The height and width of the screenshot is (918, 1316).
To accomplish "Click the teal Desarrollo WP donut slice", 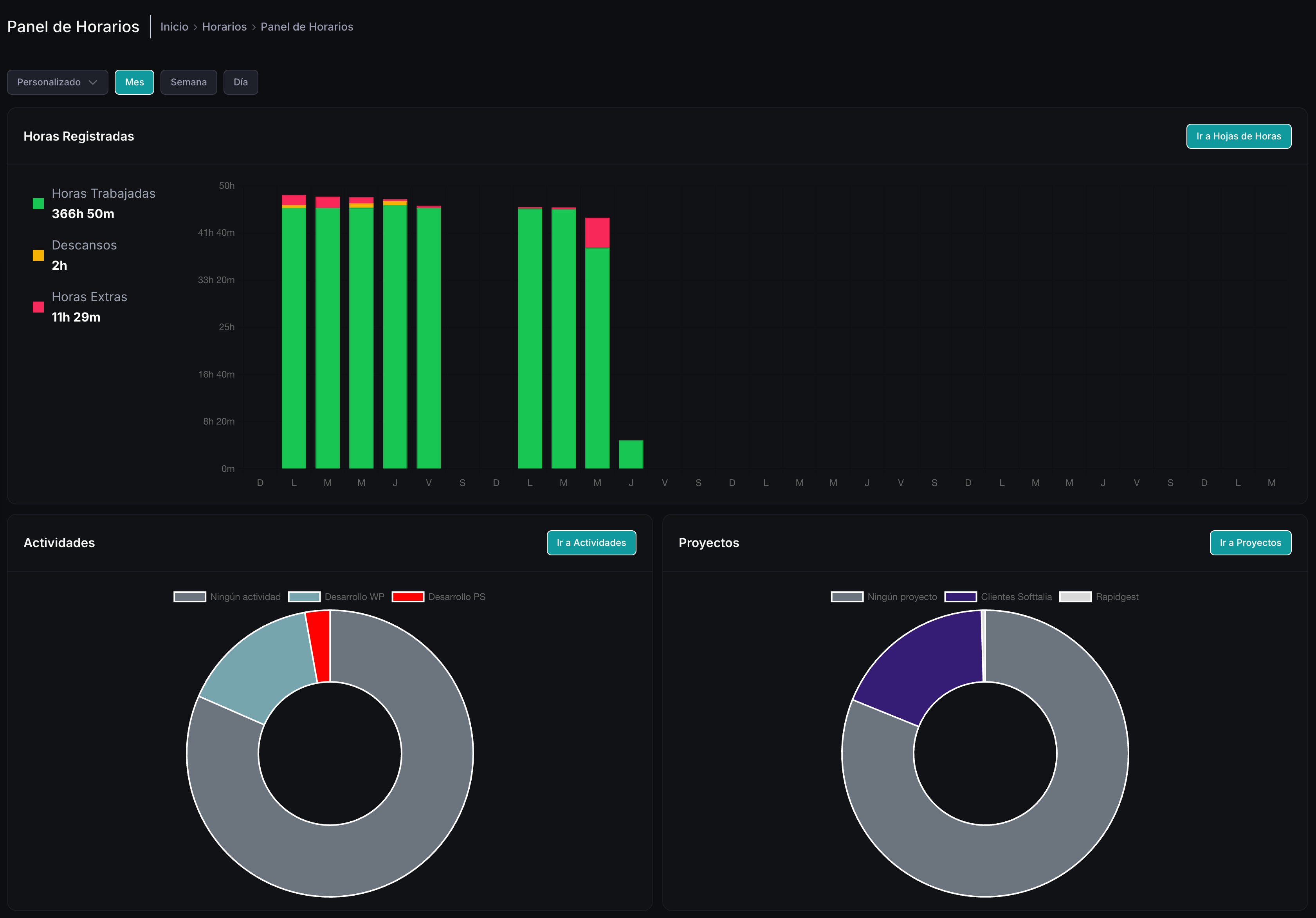I will coord(264,665).
